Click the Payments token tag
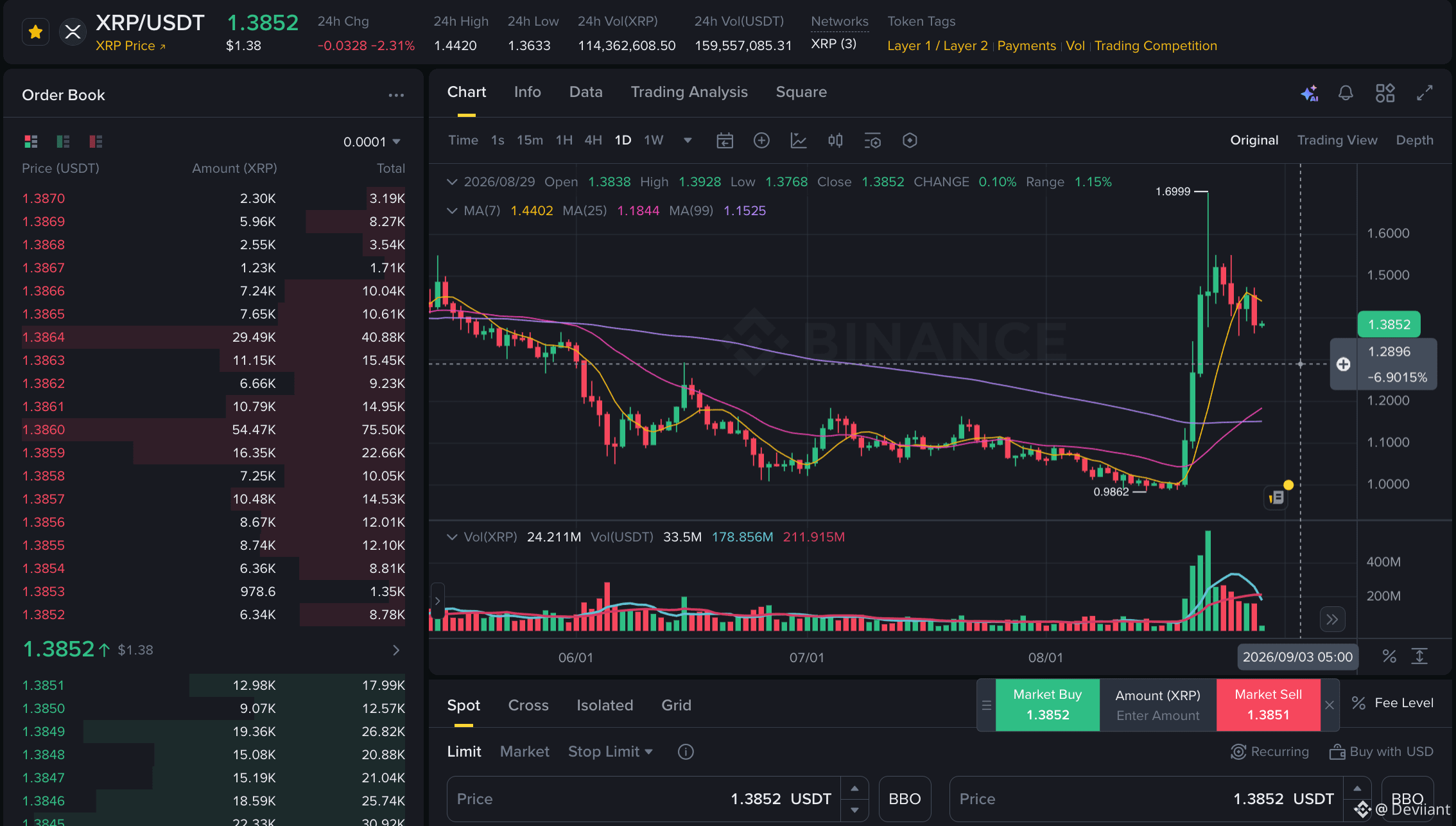 (x=1026, y=46)
